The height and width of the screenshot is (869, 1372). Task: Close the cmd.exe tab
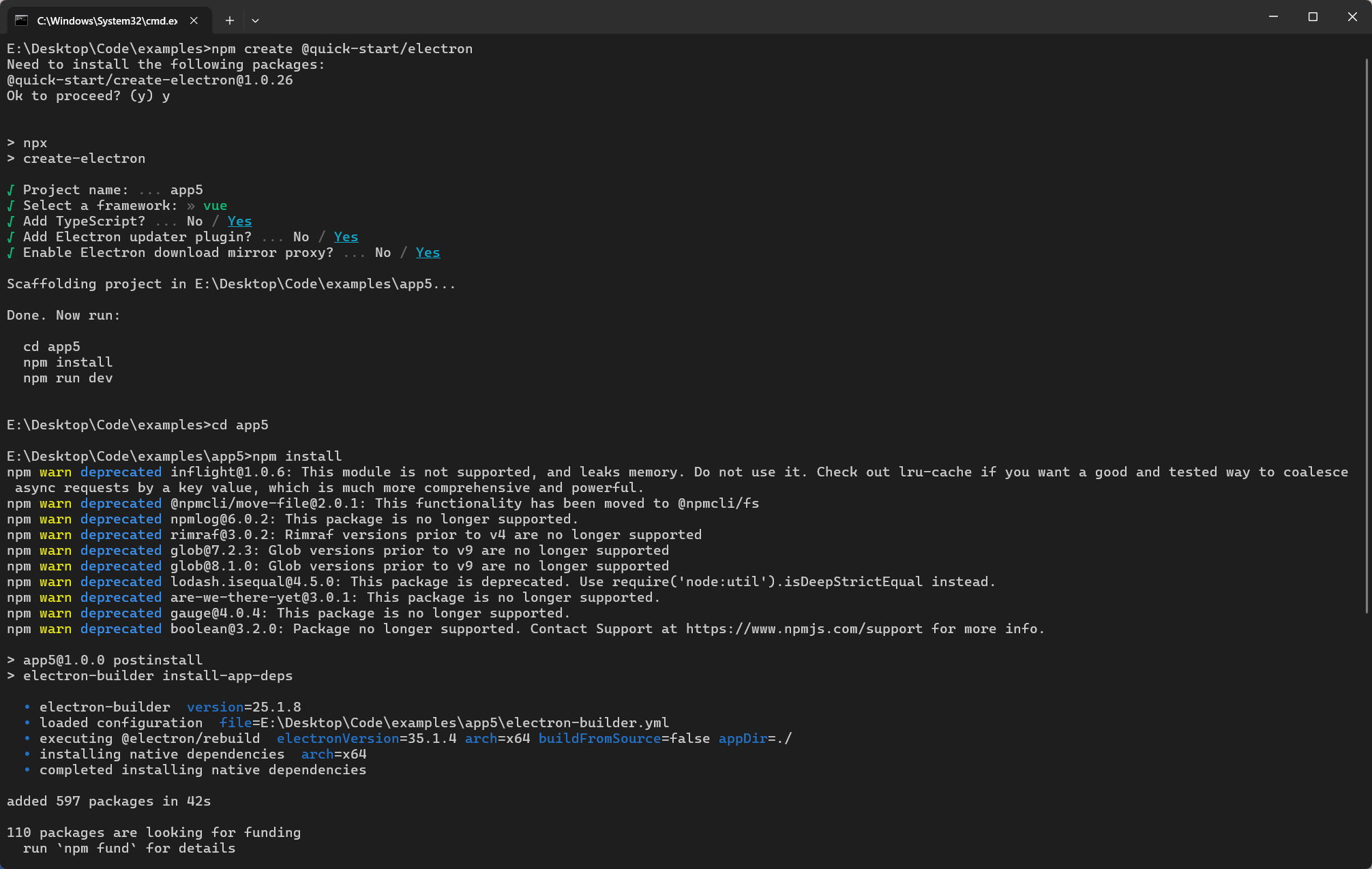194,20
